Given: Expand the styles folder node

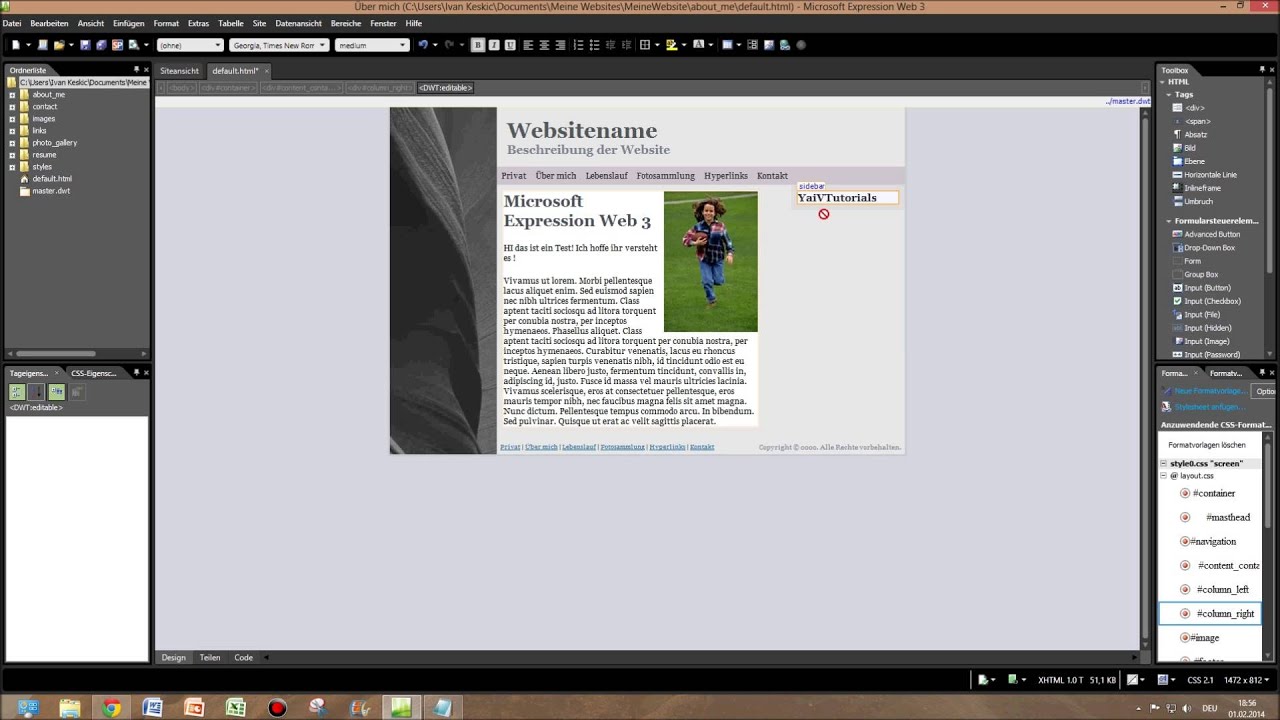Looking at the screenshot, I should coord(12,167).
